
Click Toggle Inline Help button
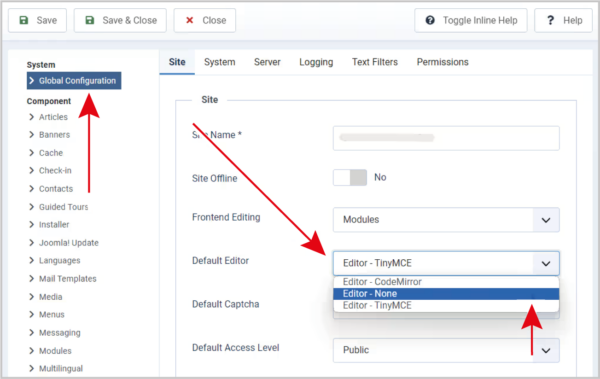(x=471, y=20)
